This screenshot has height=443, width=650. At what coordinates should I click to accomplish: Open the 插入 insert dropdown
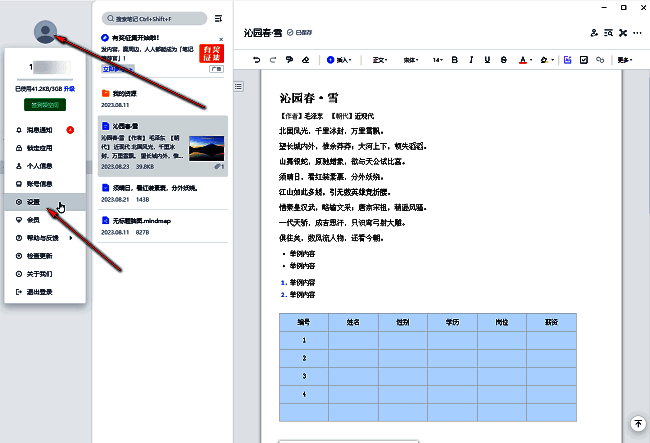coord(340,60)
